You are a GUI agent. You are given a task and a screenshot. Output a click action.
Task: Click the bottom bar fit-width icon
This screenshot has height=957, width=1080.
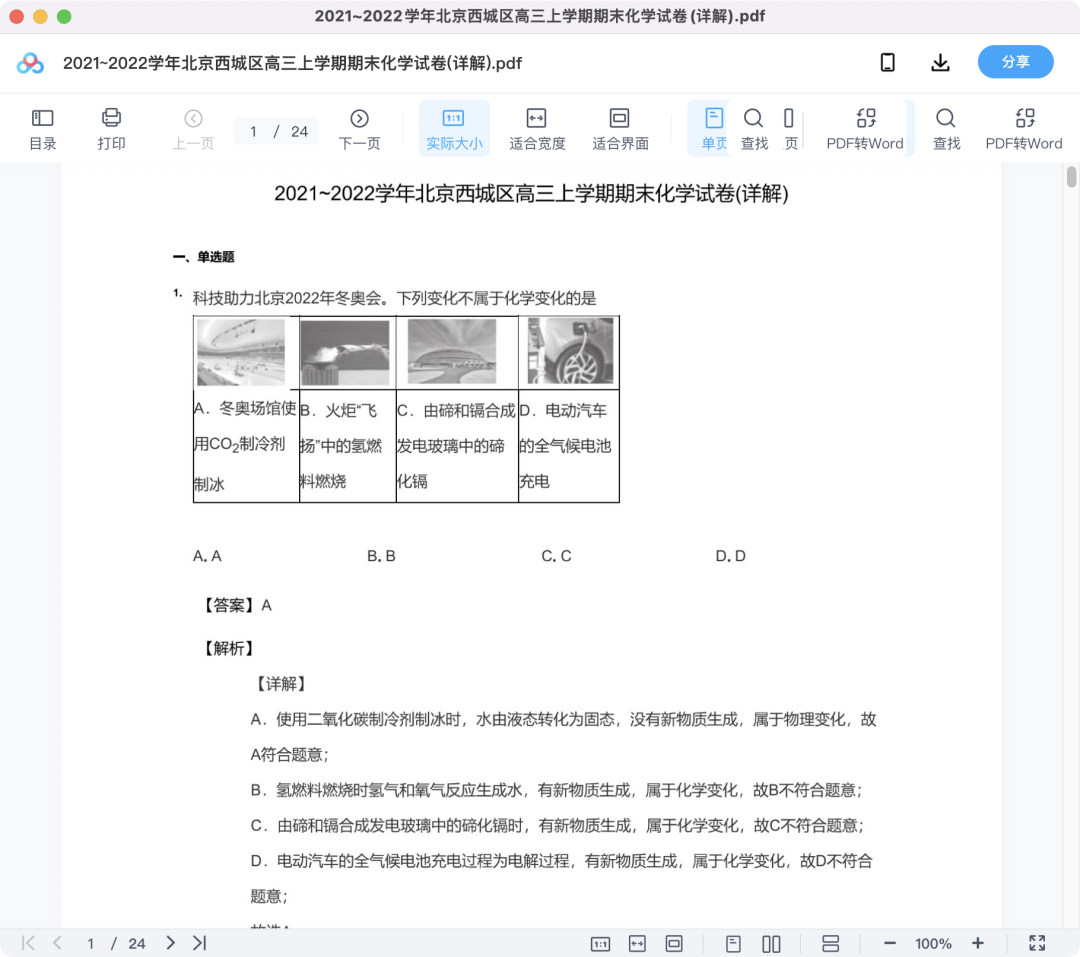[637, 943]
